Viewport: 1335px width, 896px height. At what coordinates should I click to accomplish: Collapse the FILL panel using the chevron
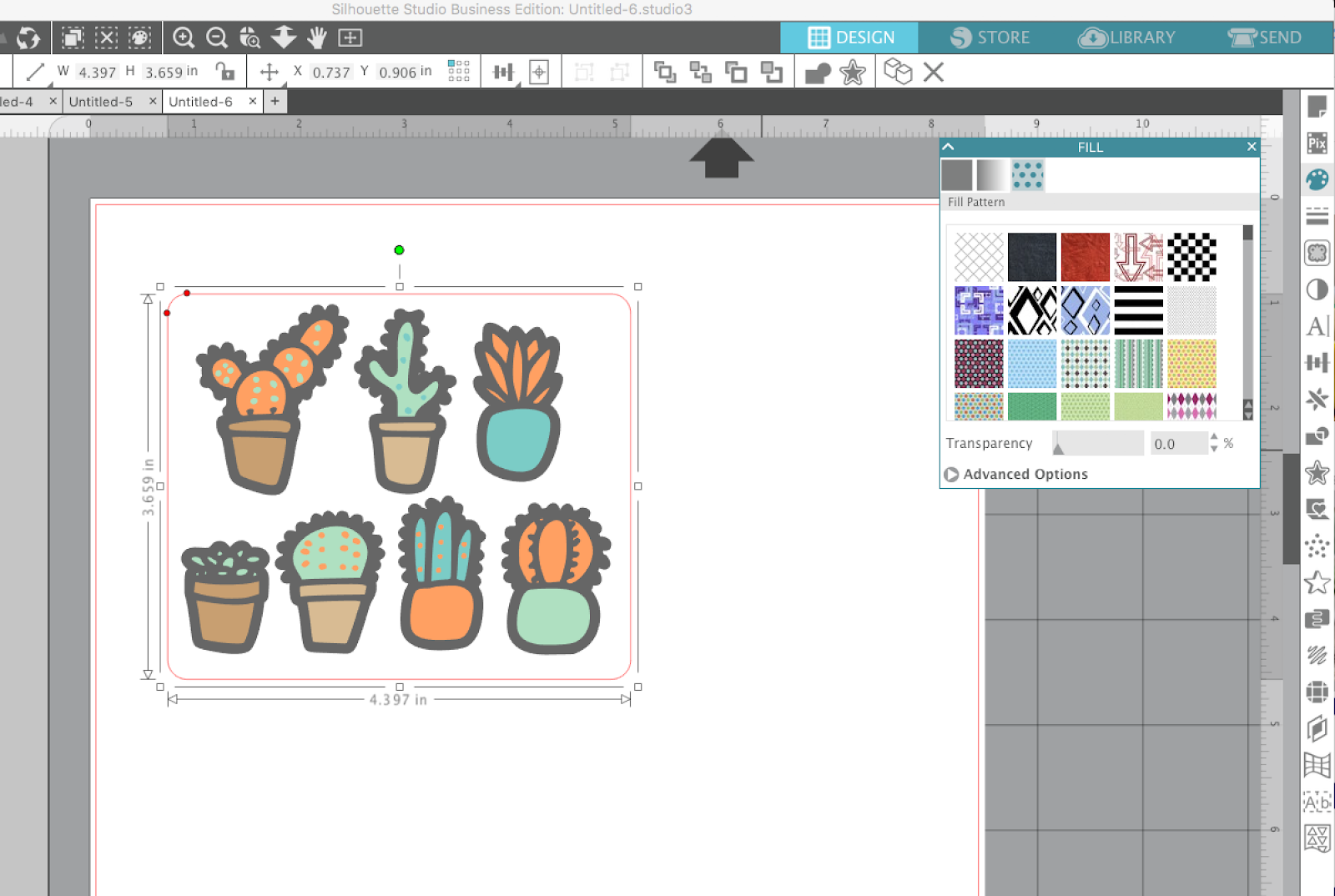click(948, 146)
